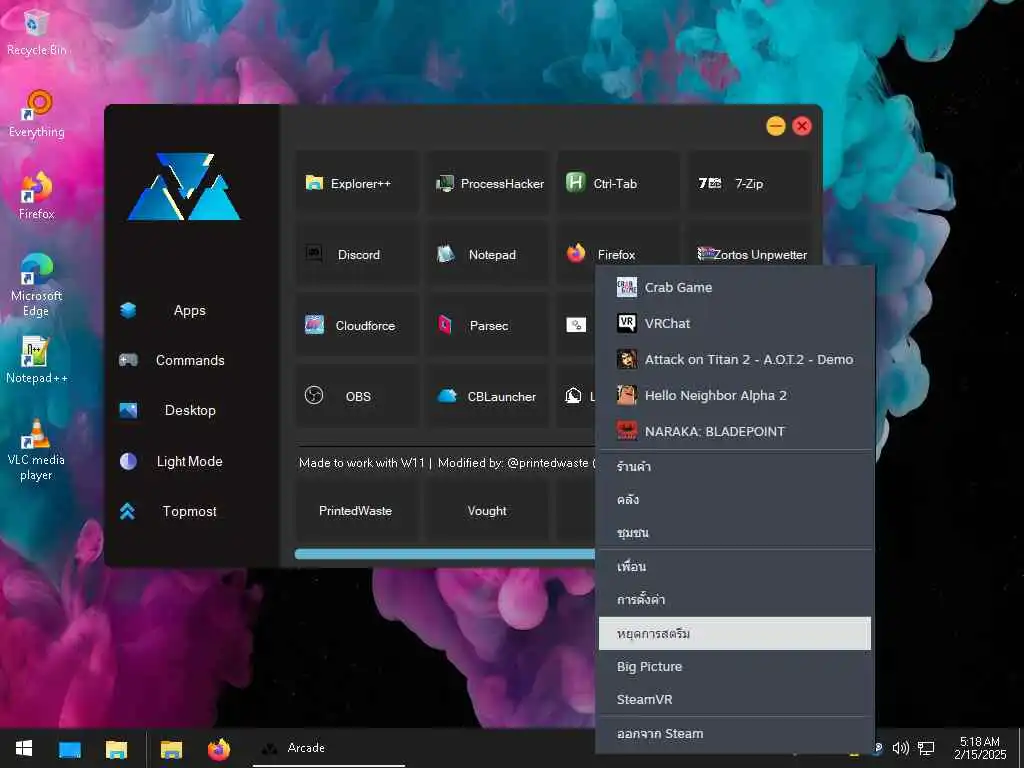Open the clock showing 5:18 AM
The image size is (1024, 768).
tap(980, 748)
